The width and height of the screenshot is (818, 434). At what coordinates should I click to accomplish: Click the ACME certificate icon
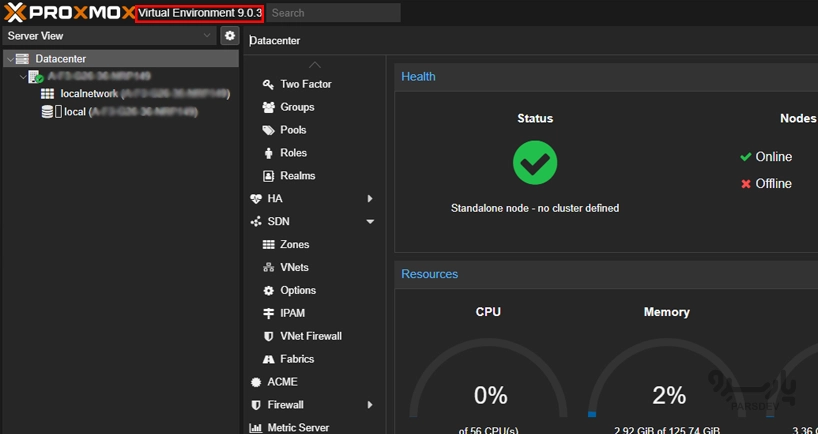point(256,382)
